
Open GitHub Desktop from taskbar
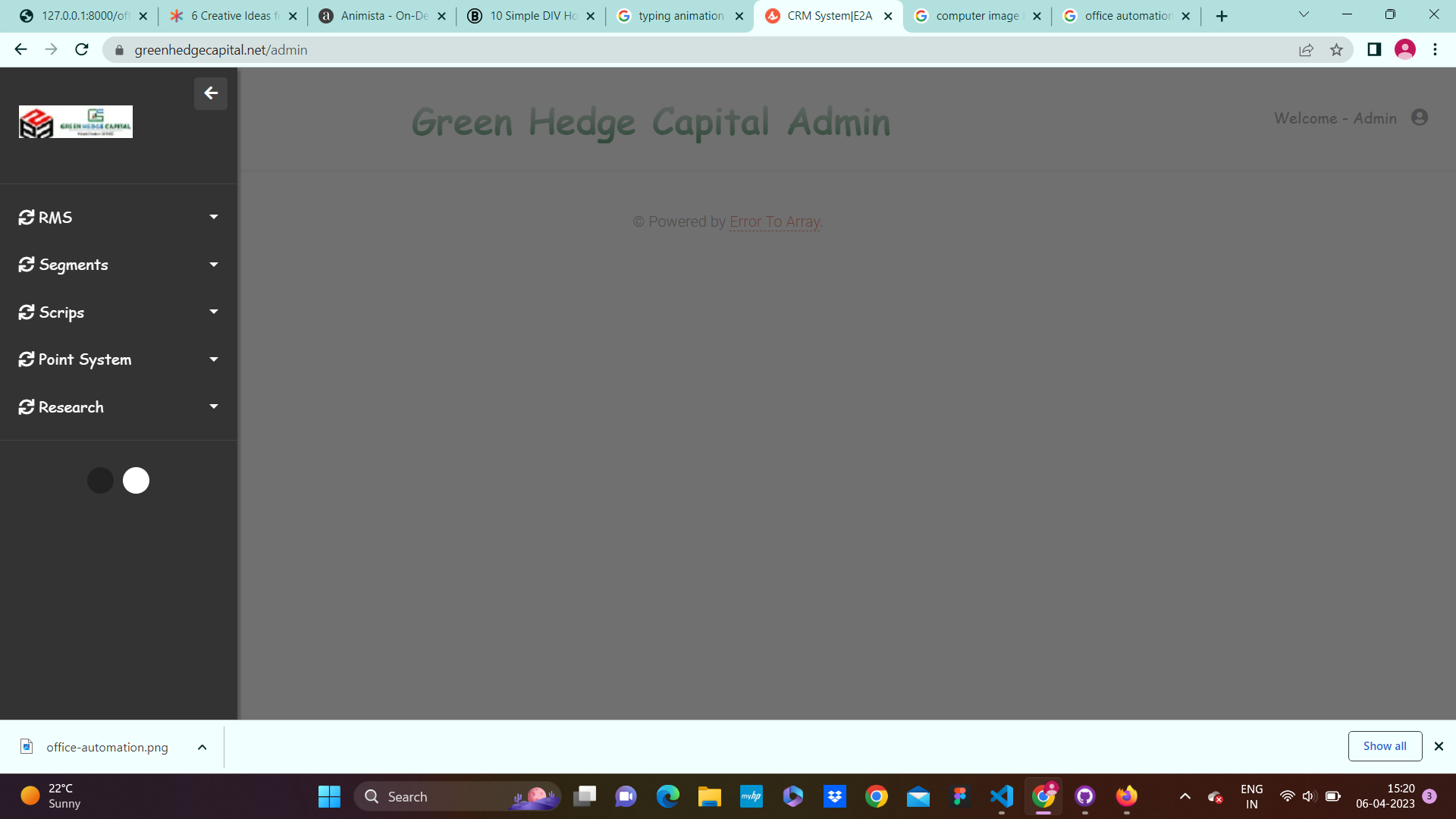point(1084,796)
